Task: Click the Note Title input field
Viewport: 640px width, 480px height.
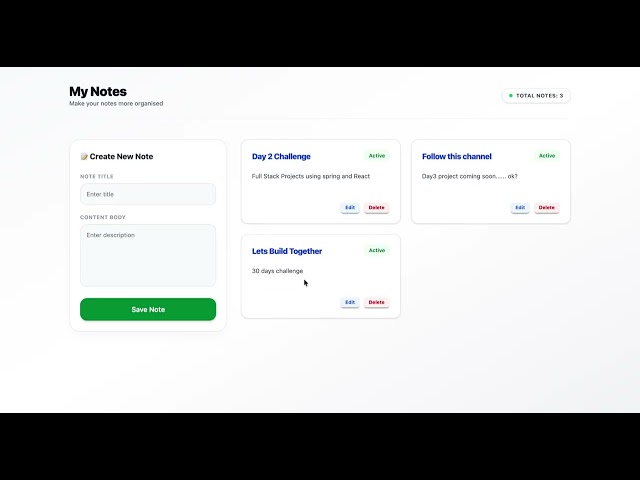Action: coord(148,194)
